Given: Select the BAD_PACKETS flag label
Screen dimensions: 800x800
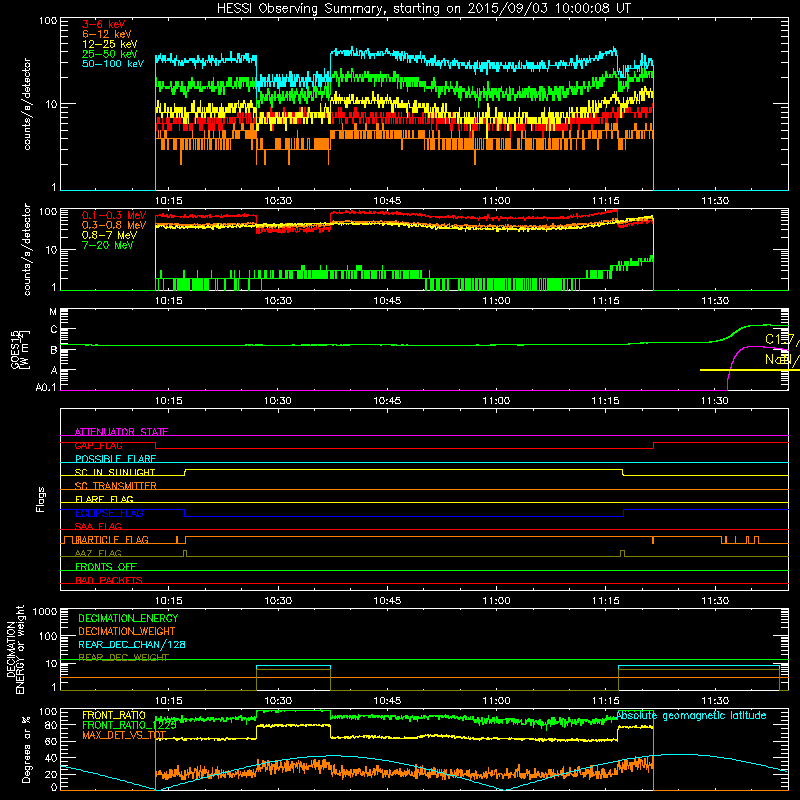Looking at the screenshot, I should coord(109,580).
